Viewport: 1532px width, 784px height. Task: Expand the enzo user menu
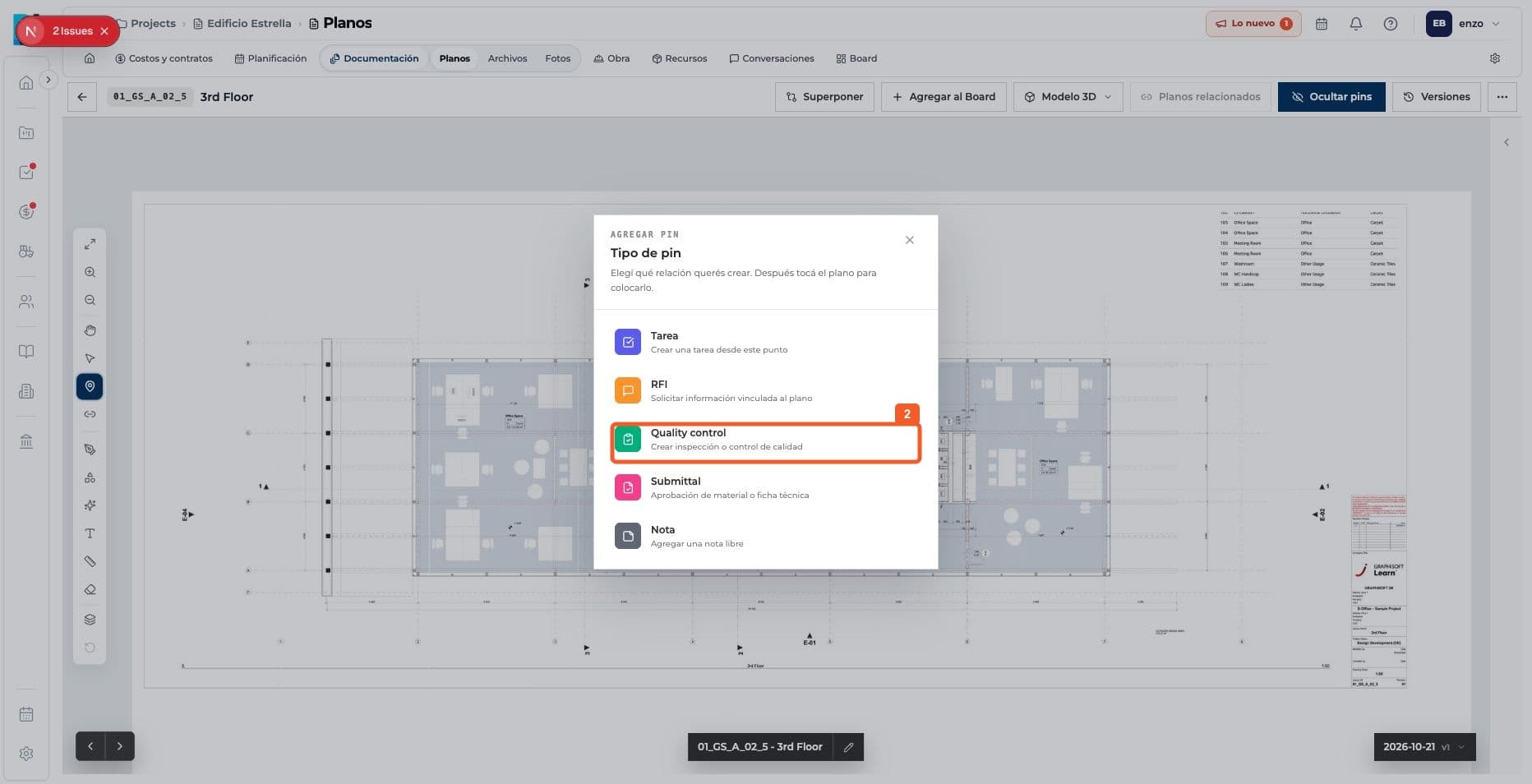(x=1463, y=24)
